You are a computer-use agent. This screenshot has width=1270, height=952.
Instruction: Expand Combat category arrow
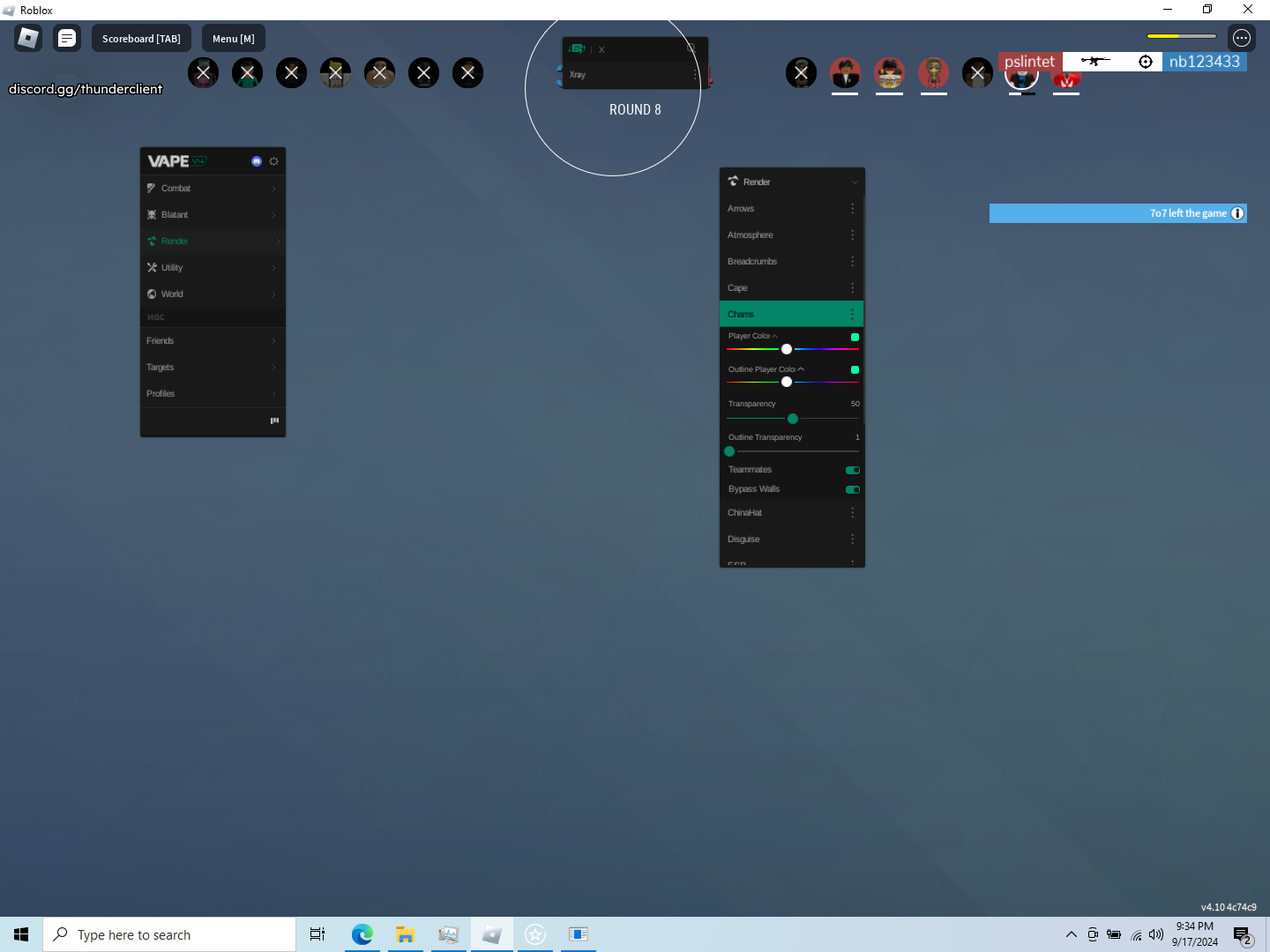(x=274, y=188)
